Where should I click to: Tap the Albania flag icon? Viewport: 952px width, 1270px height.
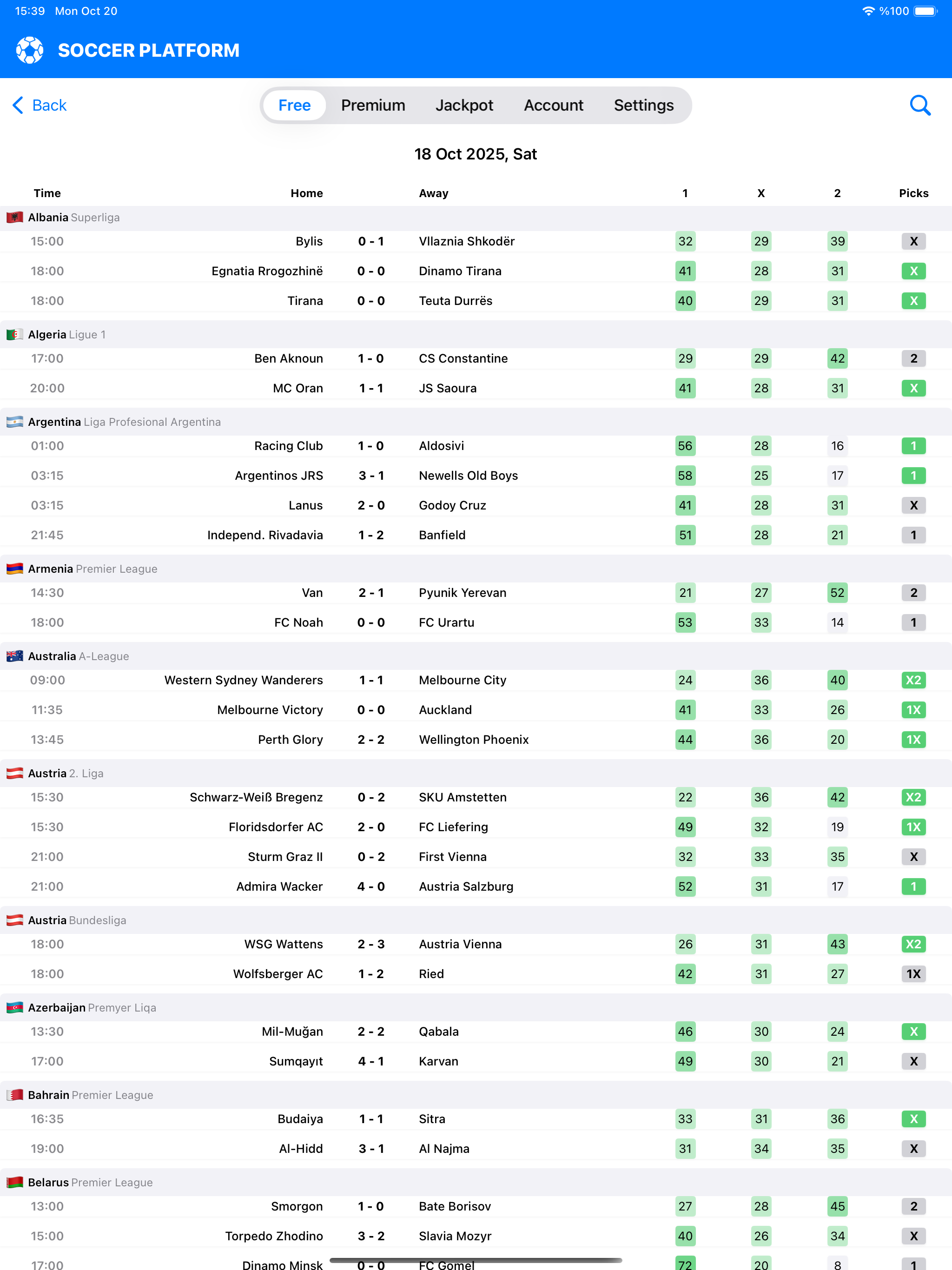tap(14, 218)
